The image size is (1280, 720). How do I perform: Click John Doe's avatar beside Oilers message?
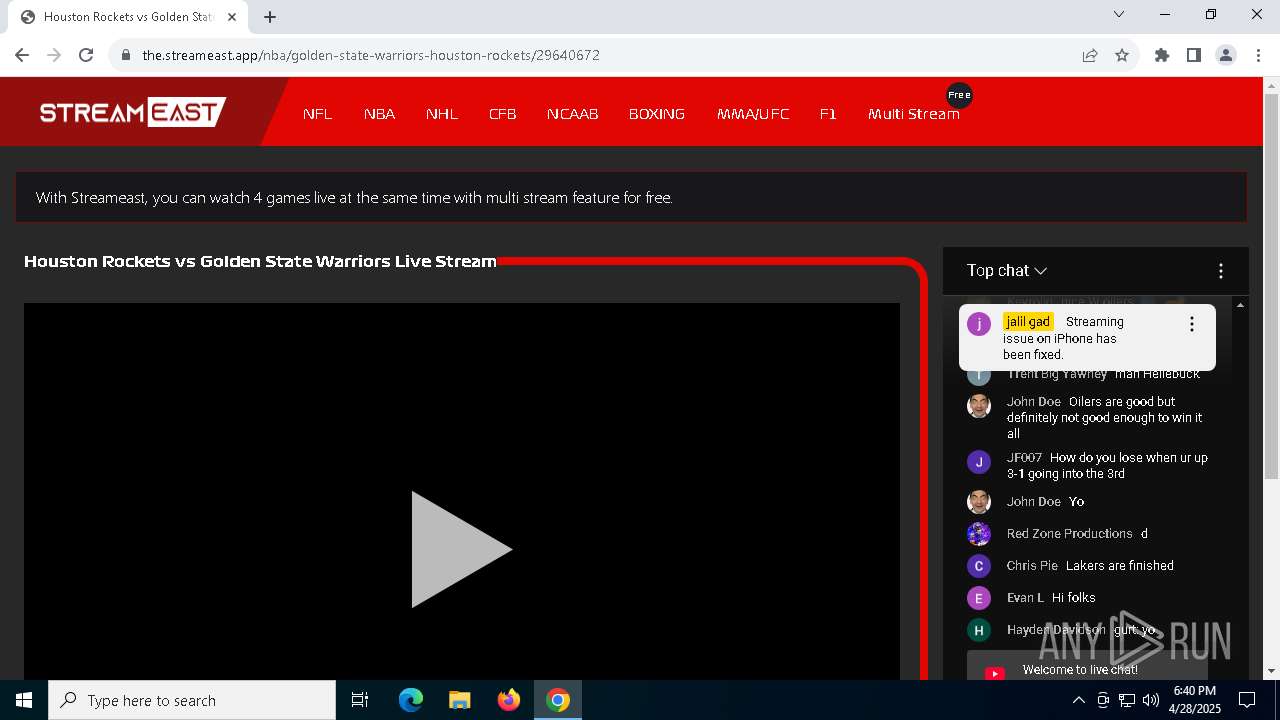coord(979,405)
